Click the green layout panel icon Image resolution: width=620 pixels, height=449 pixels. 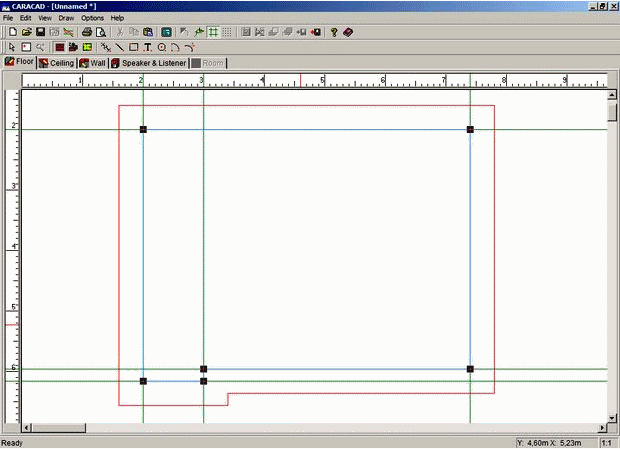point(87,47)
